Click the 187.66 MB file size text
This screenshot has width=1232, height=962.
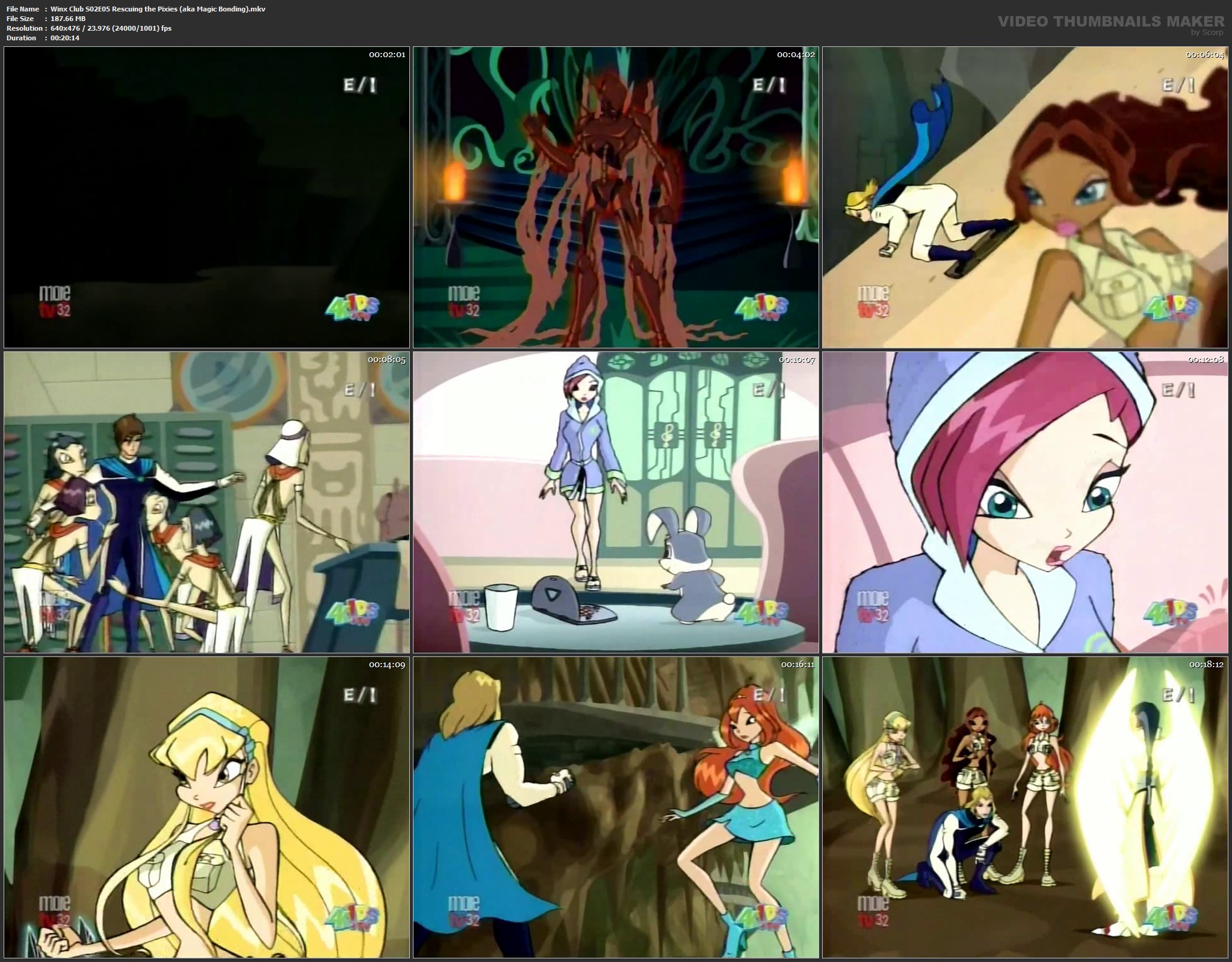[x=68, y=19]
